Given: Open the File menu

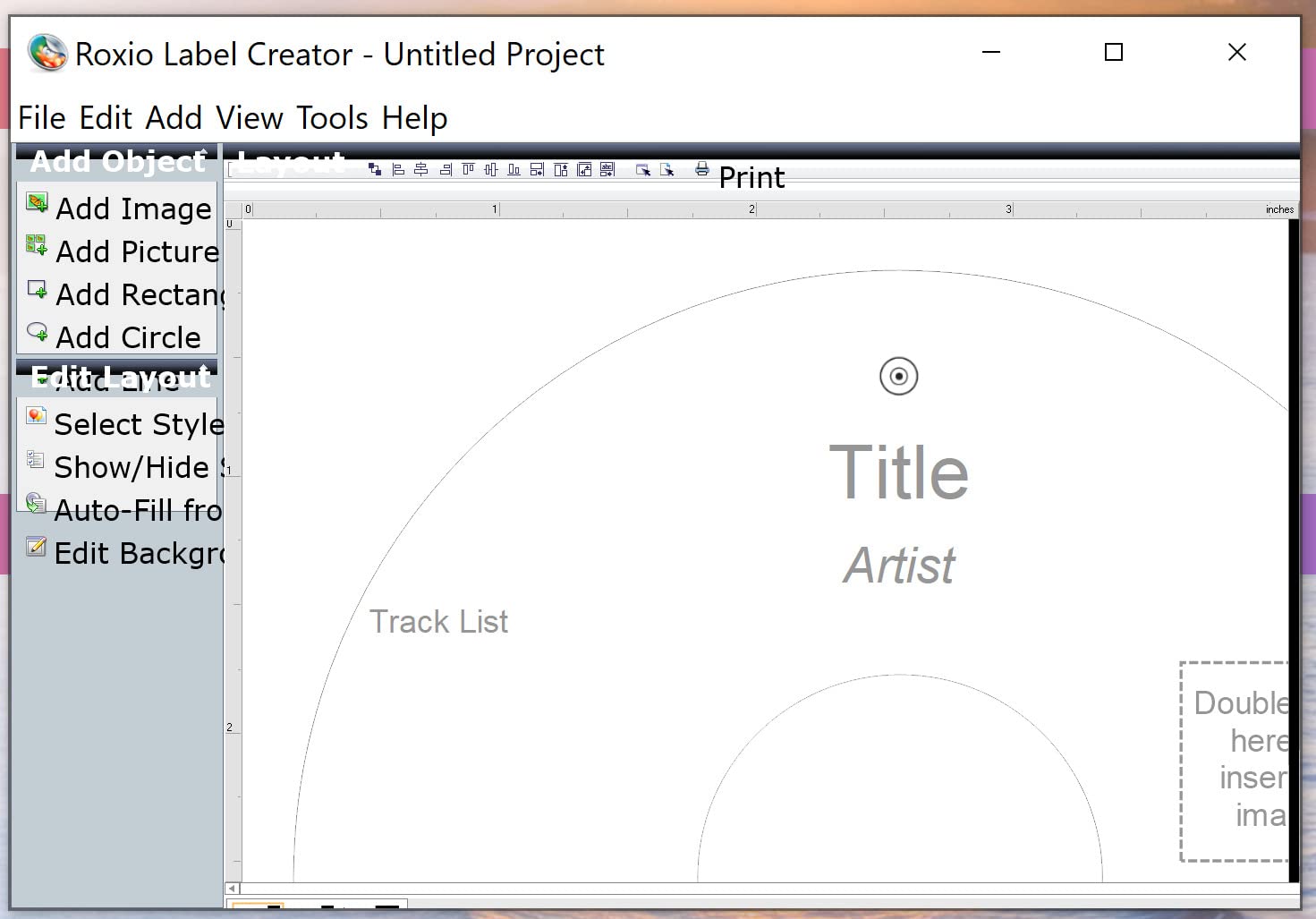Looking at the screenshot, I should 41,118.
